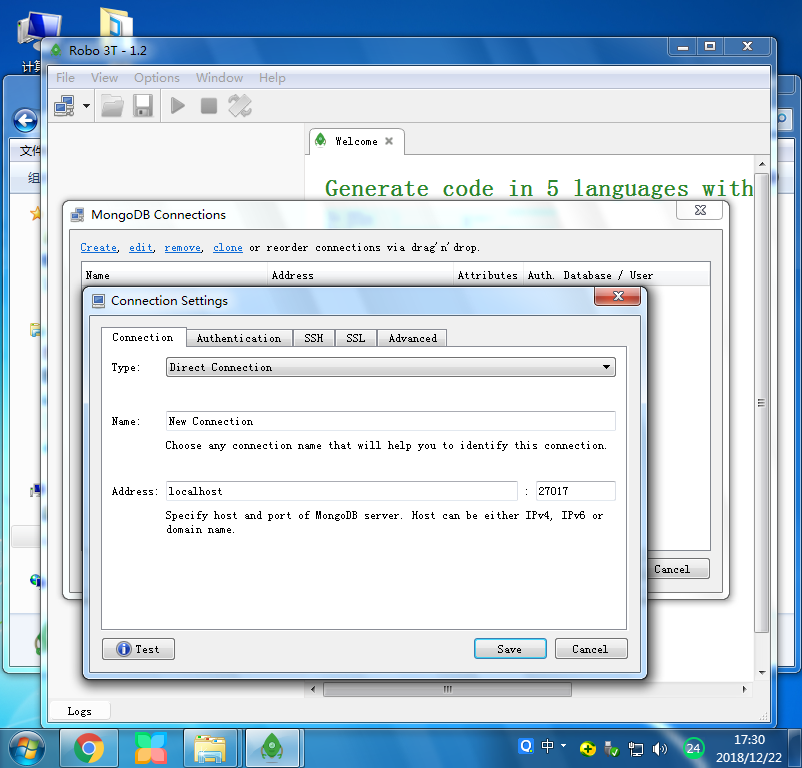Open the Options menu
Viewport: 802px width, 768px height.
coord(157,78)
